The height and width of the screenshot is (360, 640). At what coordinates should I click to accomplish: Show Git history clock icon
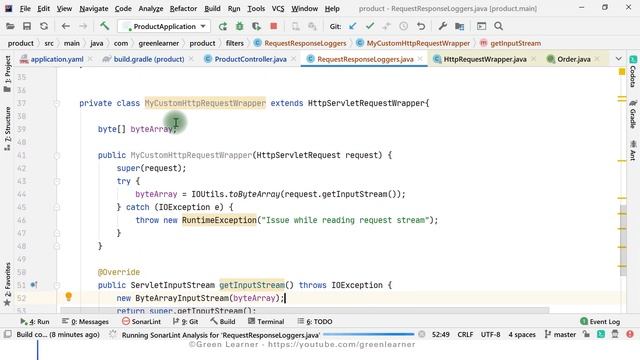click(403, 27)
